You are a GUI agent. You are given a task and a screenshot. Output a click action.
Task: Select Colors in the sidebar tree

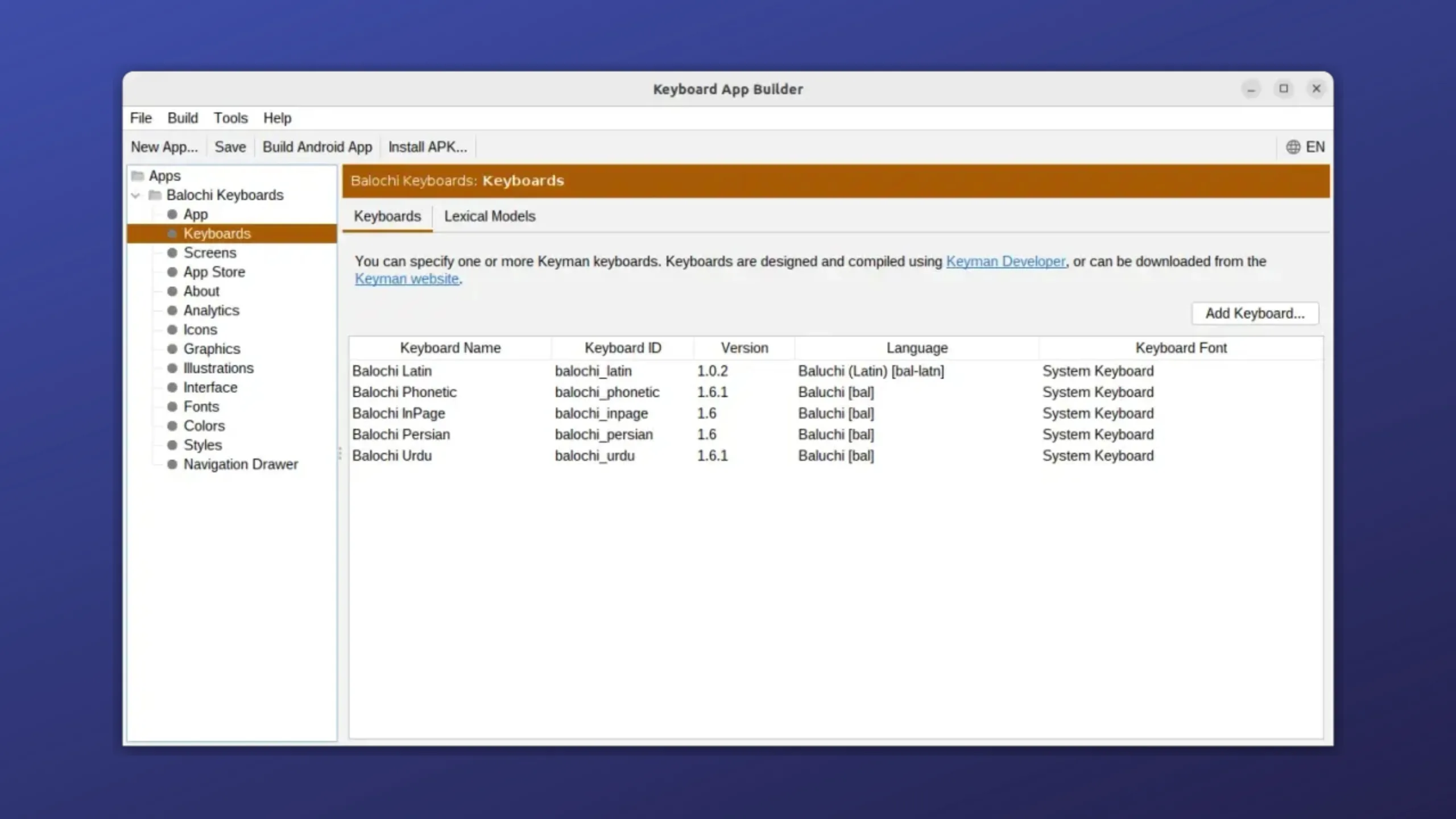pyautogui.click(x=204, y=426)
